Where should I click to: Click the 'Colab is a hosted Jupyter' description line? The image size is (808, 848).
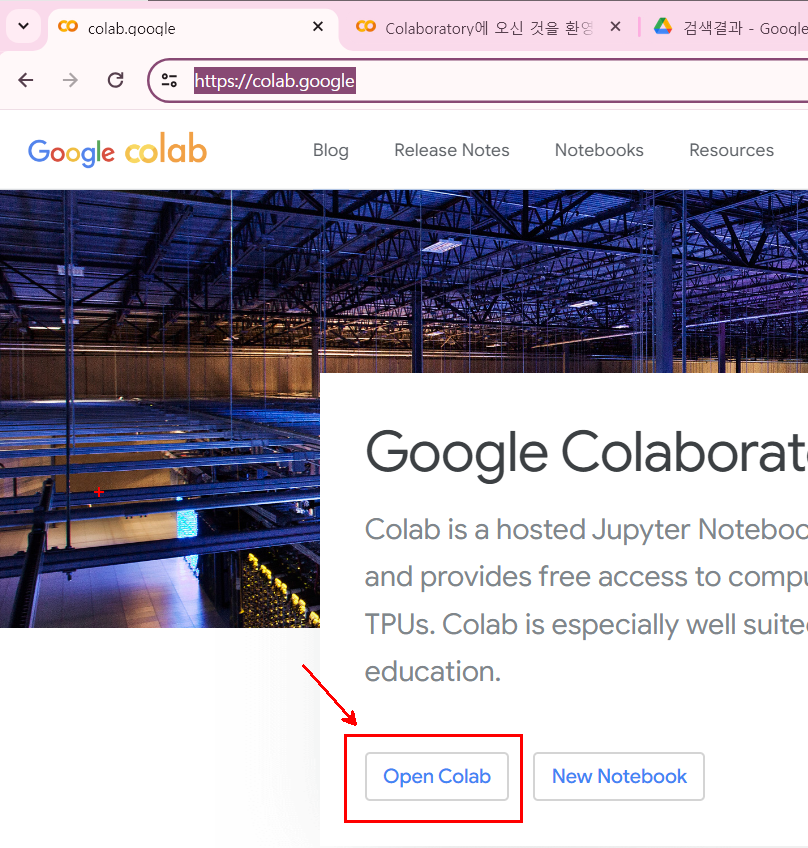click(586, 530)
